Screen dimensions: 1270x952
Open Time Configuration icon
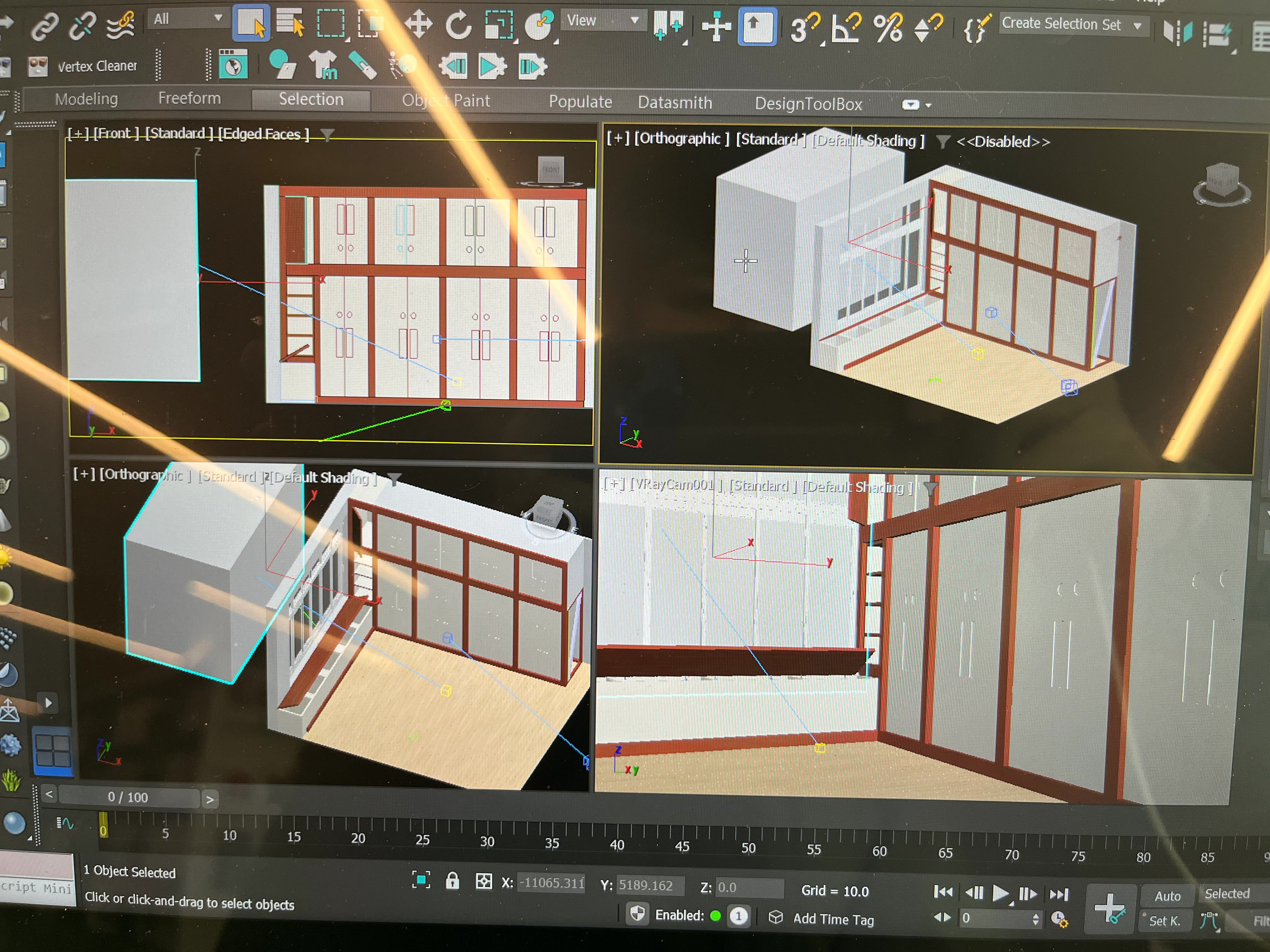click(1059, 919)
